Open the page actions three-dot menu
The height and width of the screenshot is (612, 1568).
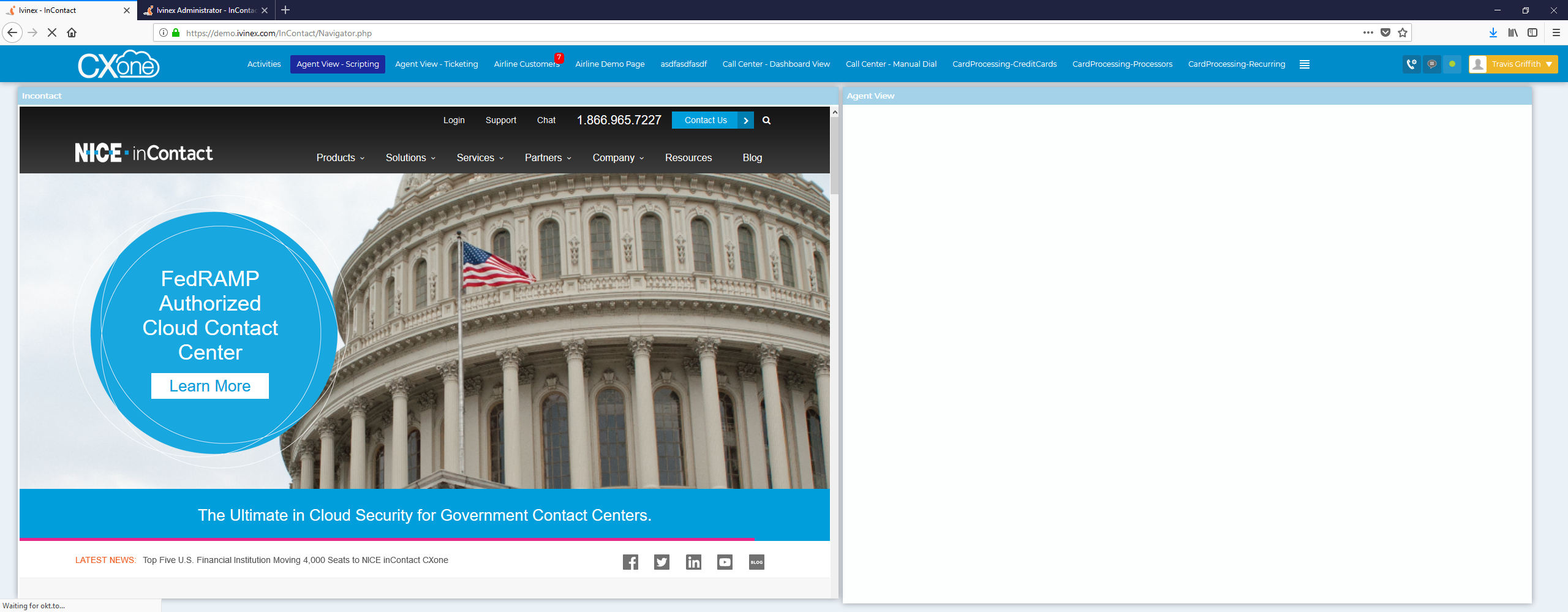coord(1368,32)
